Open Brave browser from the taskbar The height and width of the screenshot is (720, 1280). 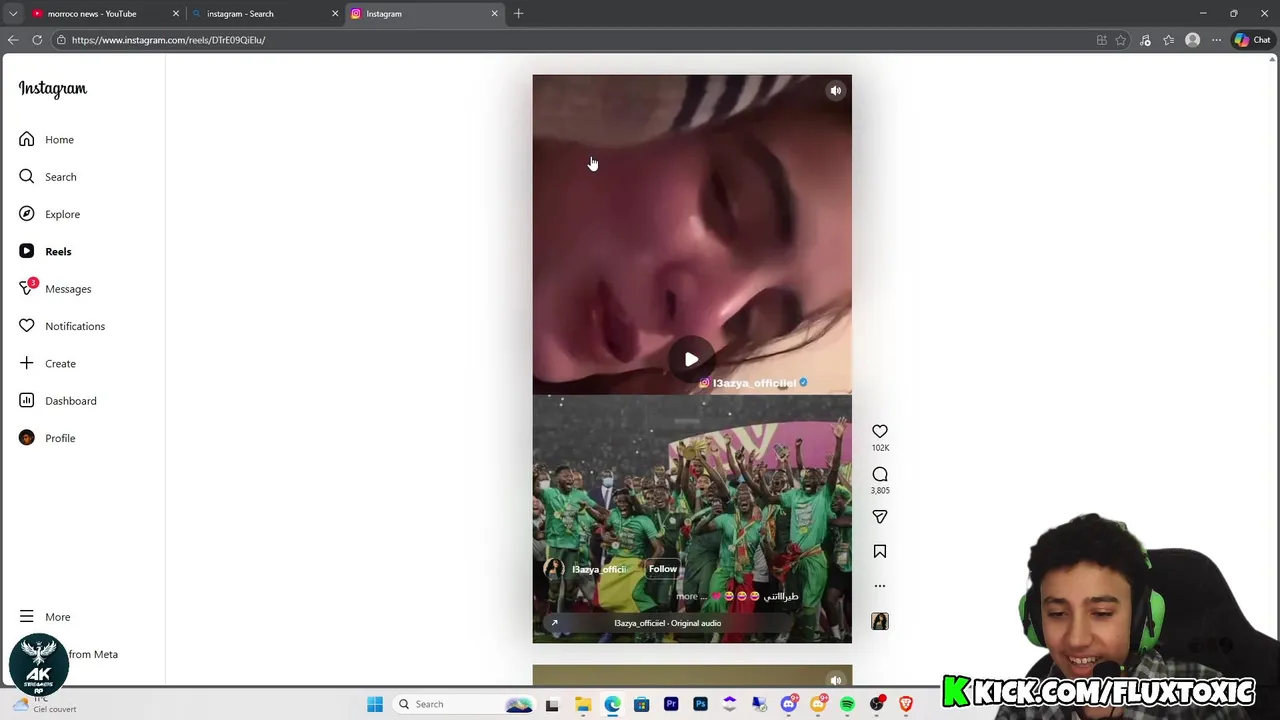[x=906, y=704]
